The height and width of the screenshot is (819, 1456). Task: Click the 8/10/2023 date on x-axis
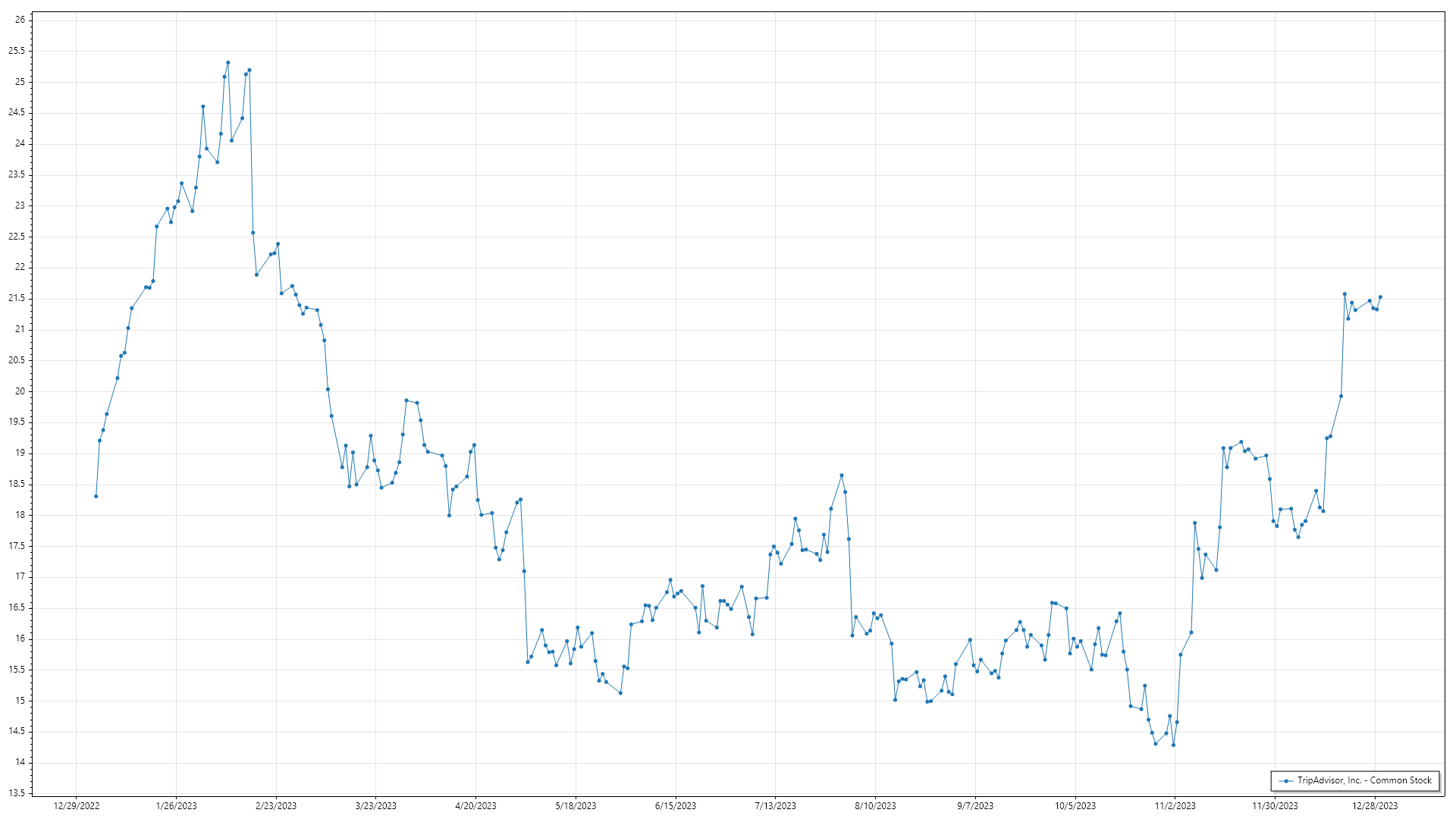[x=875, y=805]
